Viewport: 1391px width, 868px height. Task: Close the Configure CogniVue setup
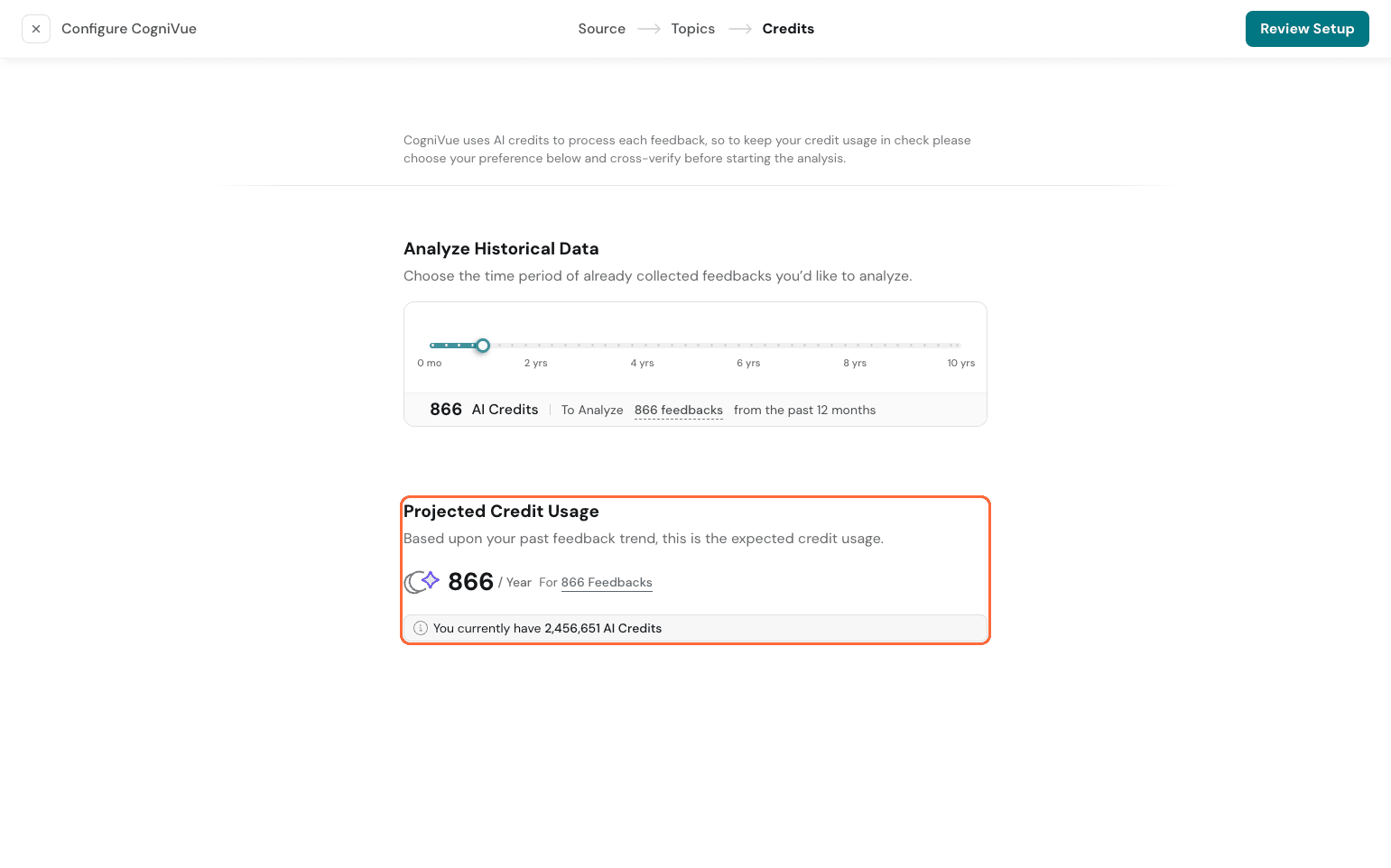pyautogui.click(x=36, y=29)
